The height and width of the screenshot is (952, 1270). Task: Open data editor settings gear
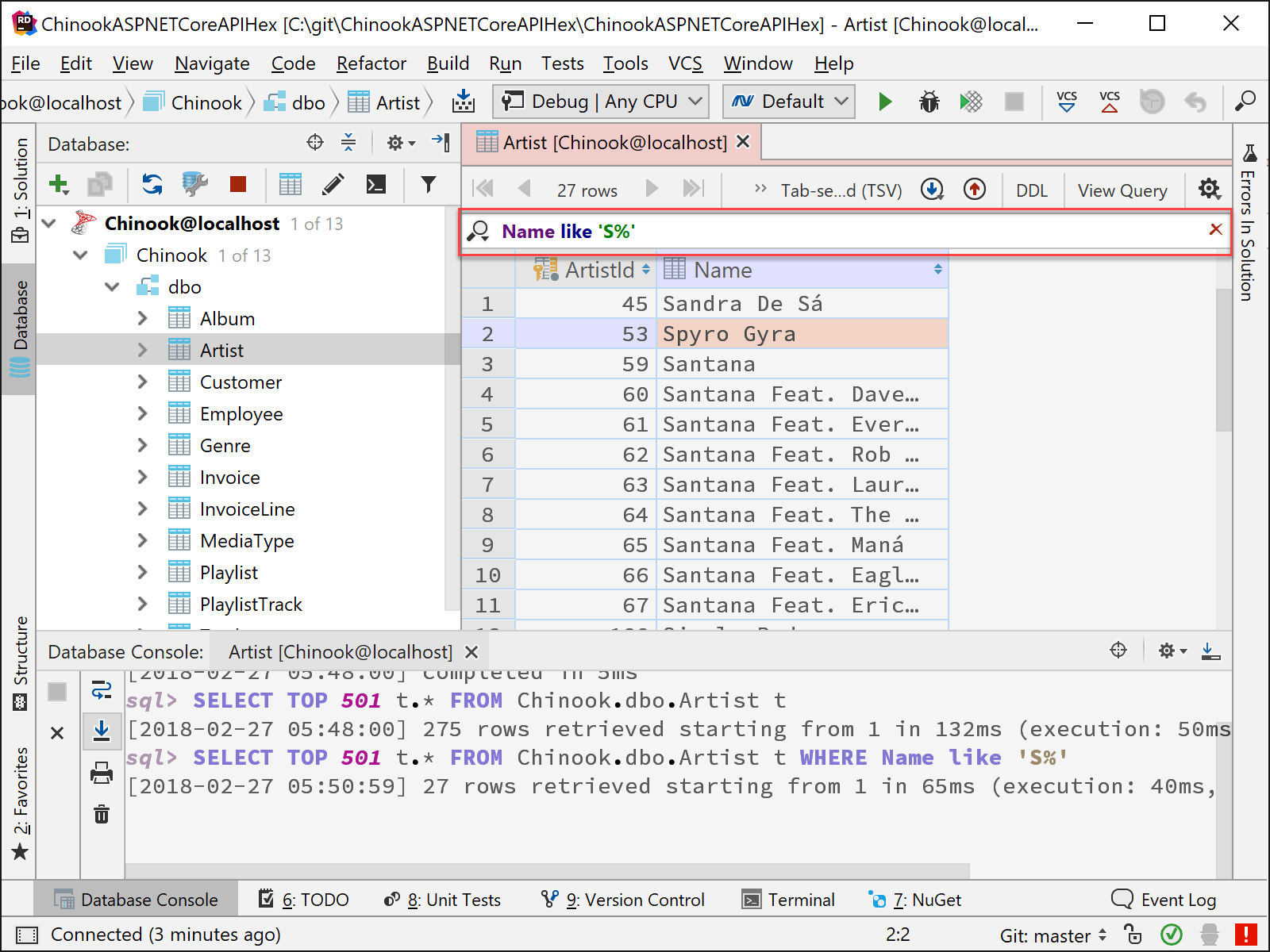pyautogui.click(x=1210, y=190)
